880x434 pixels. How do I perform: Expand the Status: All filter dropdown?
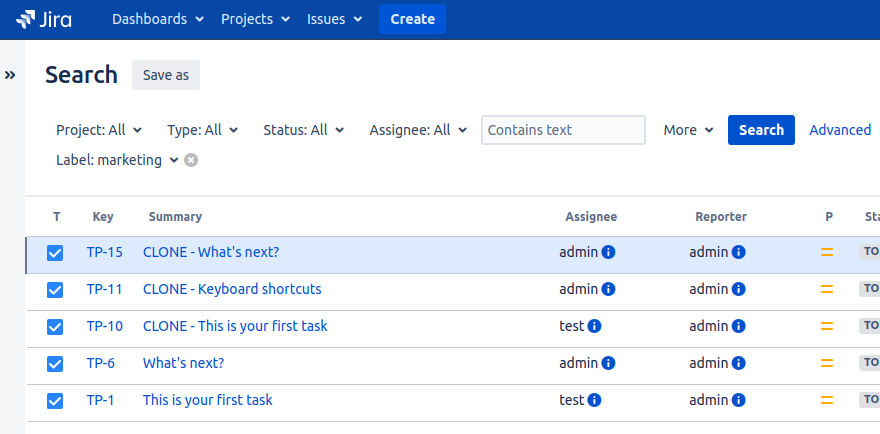pyautogui.click(x=303, y=130)
